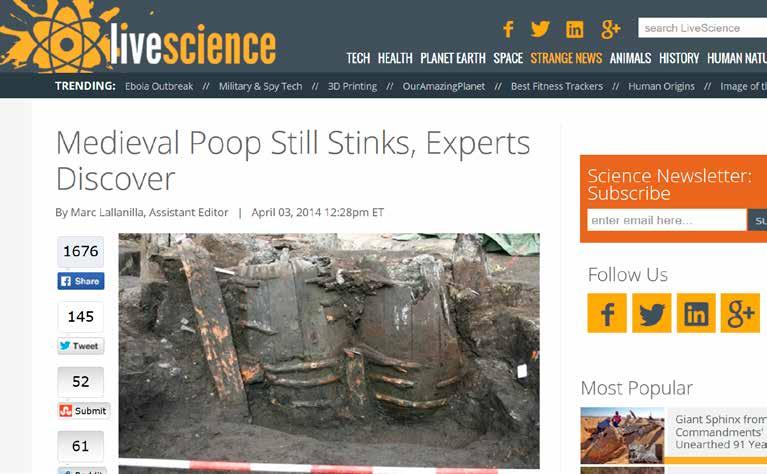Click the Ebola Outbreak trending link
The height and width of the screenshot is (474, 767).
pyautogui.click(x=159, y=86)
